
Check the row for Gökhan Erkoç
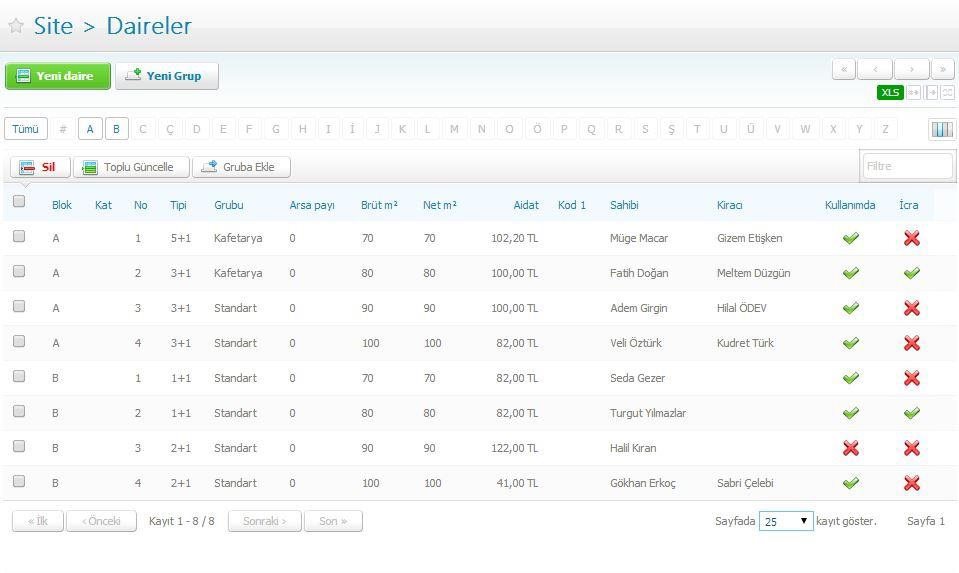[19, 481]
